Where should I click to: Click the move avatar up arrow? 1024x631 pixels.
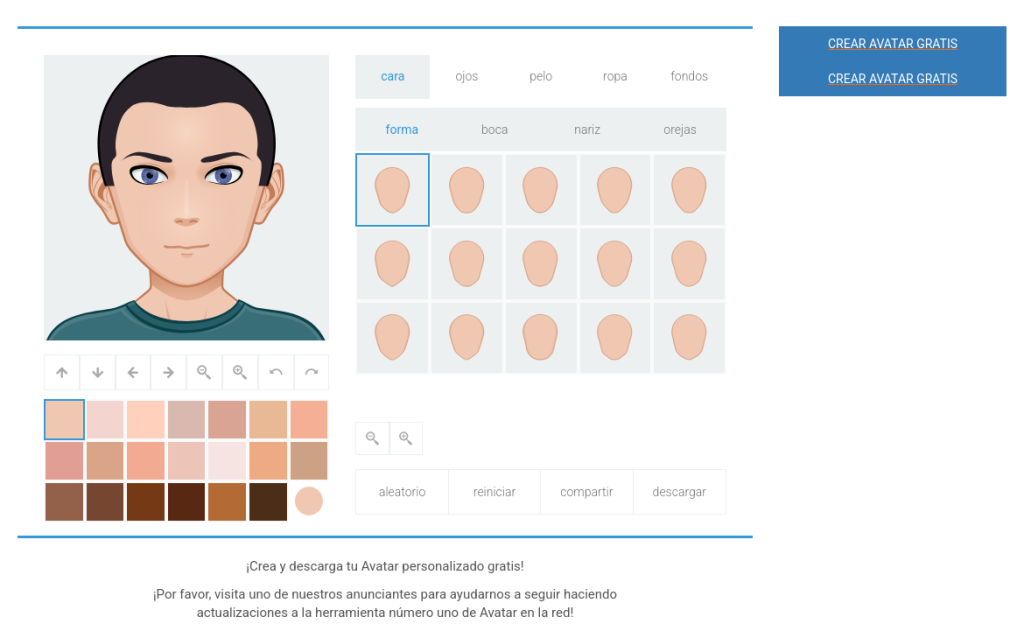click(x=62, y=373)
